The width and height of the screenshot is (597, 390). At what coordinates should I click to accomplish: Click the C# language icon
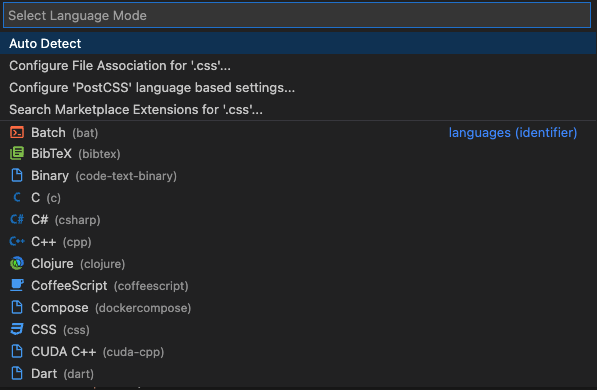[x=17, y=219]
